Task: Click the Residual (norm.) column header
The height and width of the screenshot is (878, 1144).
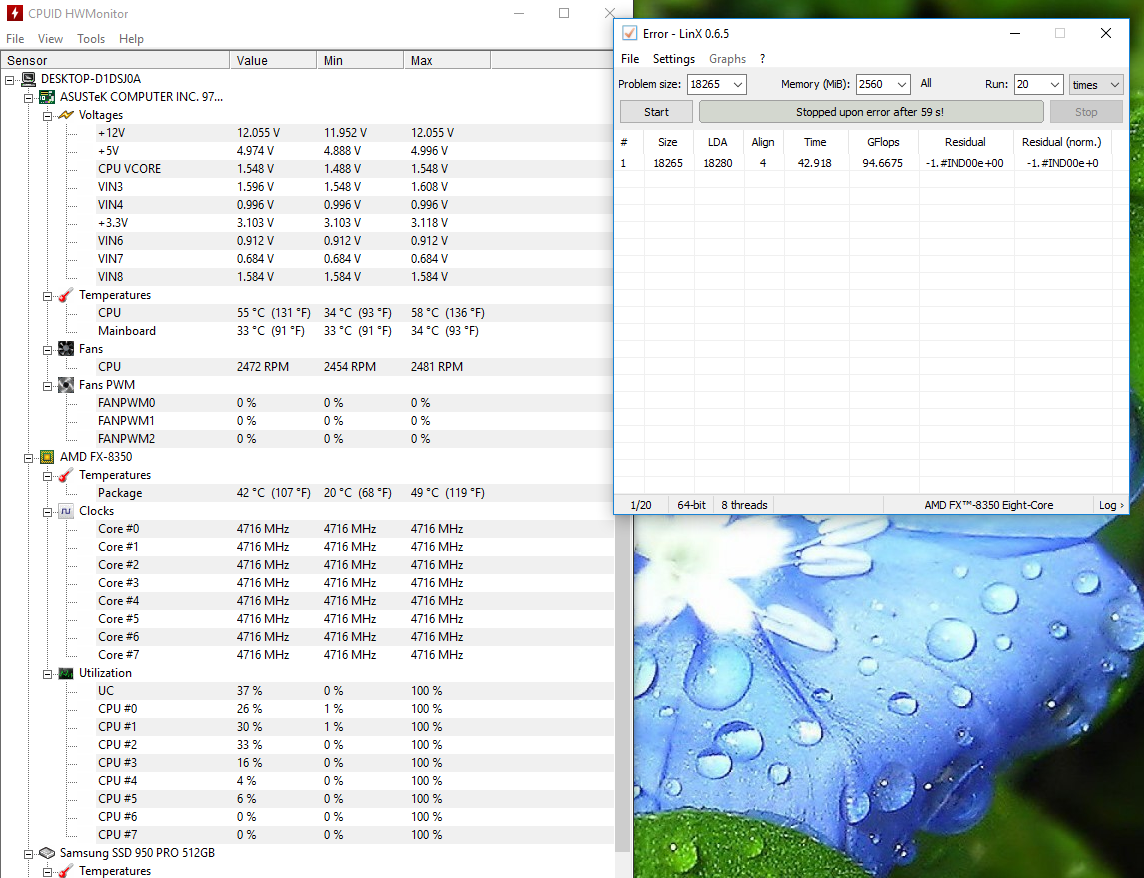Action: 1062,142
